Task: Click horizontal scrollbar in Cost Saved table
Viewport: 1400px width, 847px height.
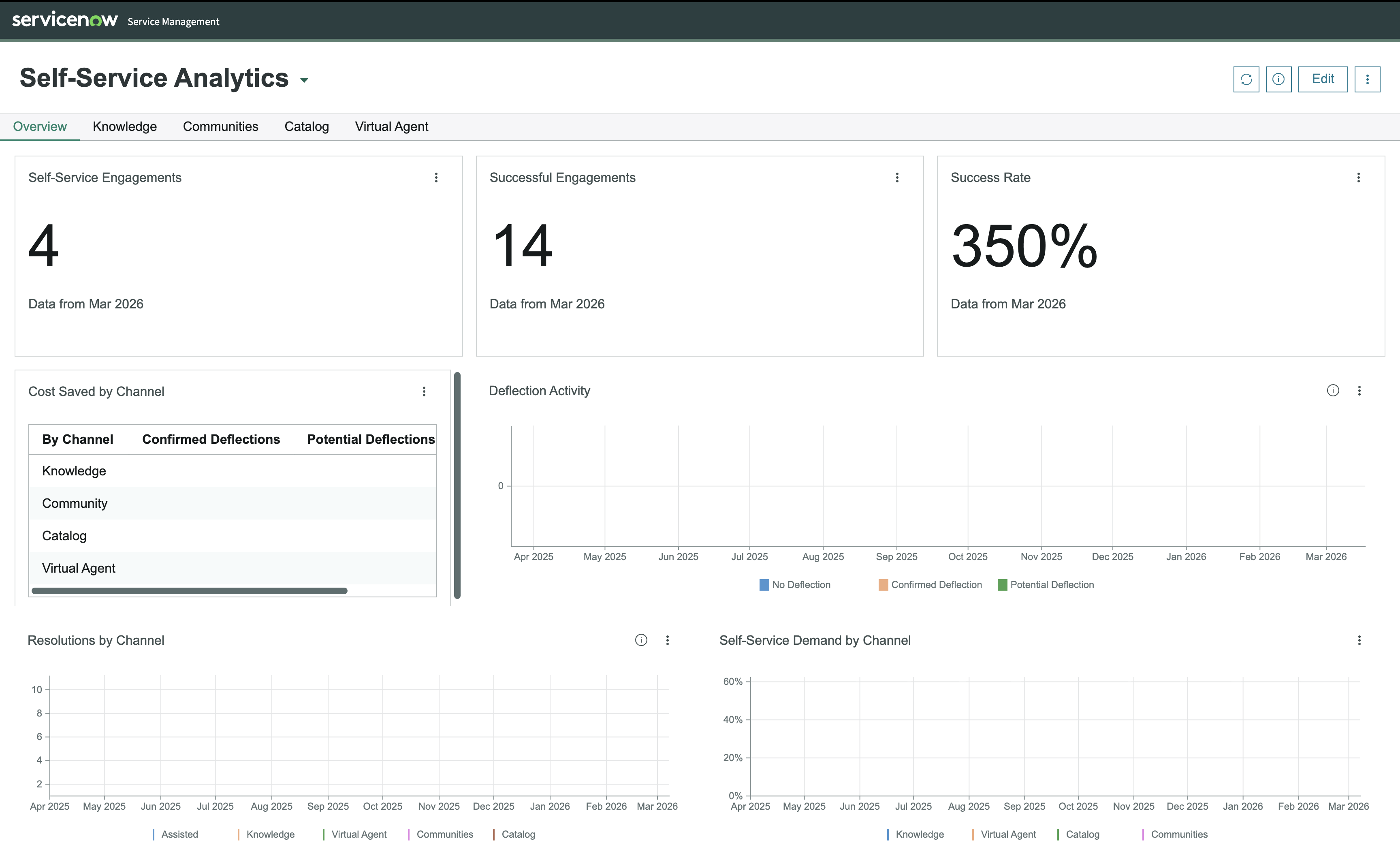Action: [x=189, y=590]
